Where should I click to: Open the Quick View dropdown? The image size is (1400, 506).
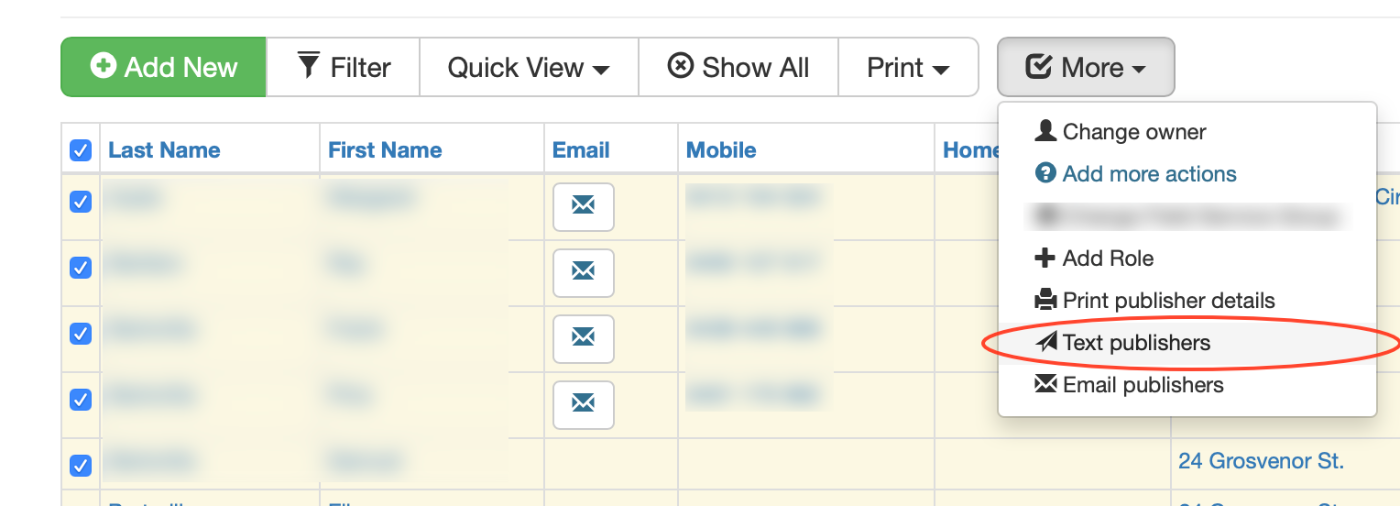(528, 67)
